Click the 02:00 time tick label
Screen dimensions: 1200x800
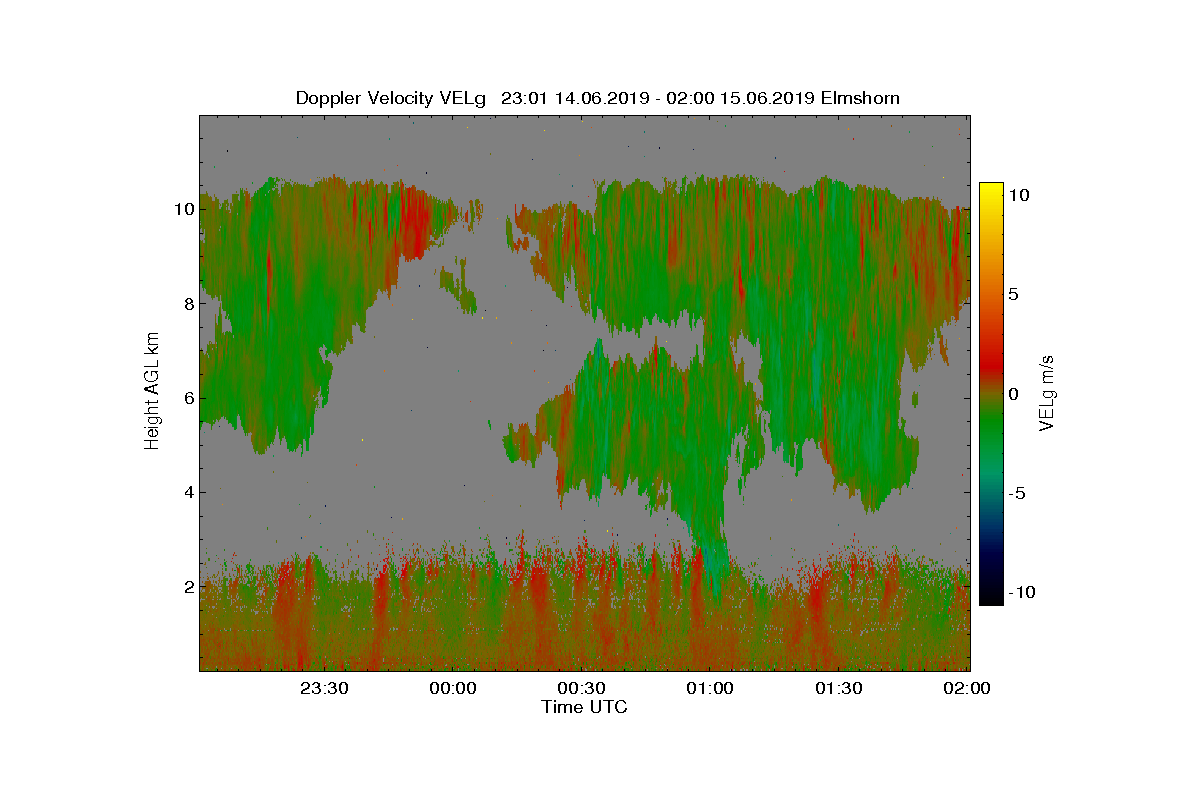coord(967,688)
